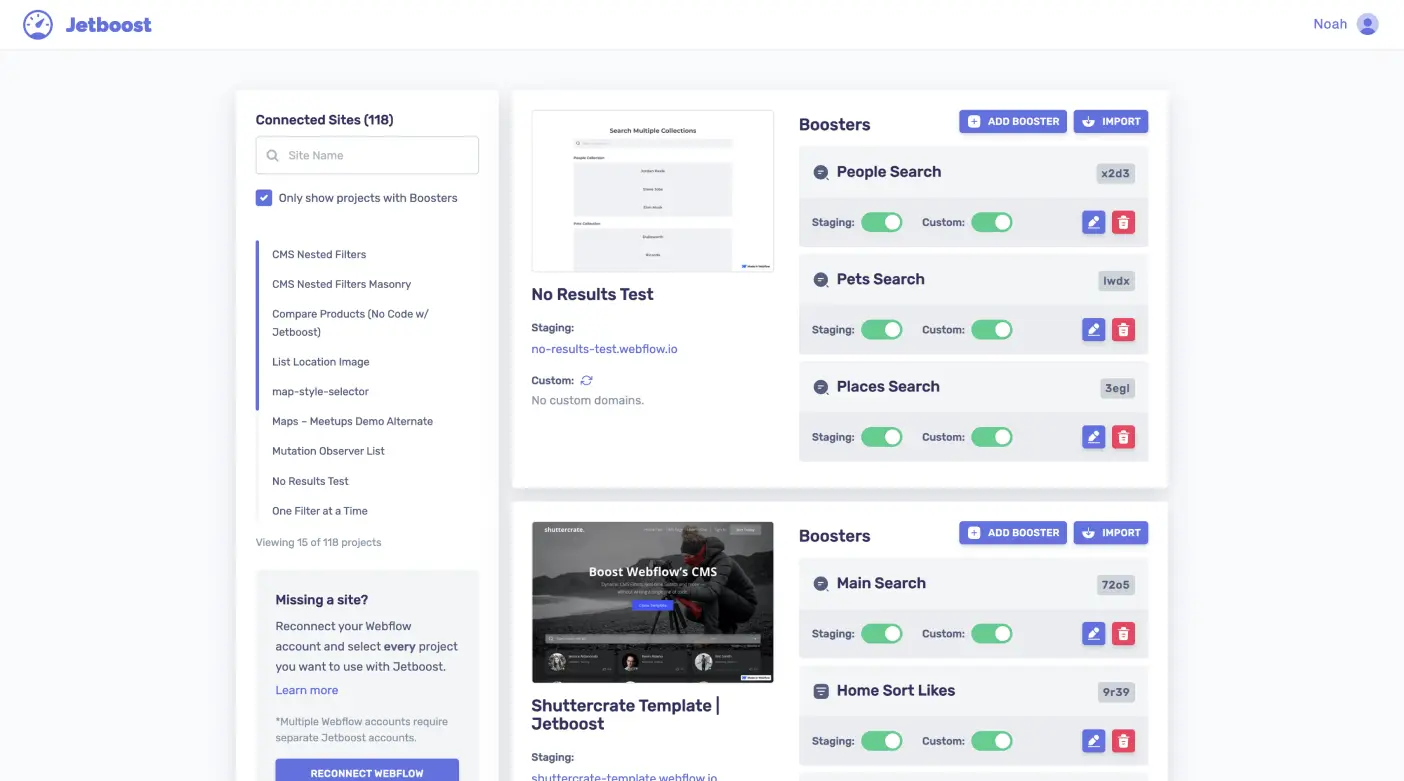Toggle Custom switch for Home Sort Likes
This screenshot has width=1404, height=781.
pyautogui.click(x=992, y=741)
